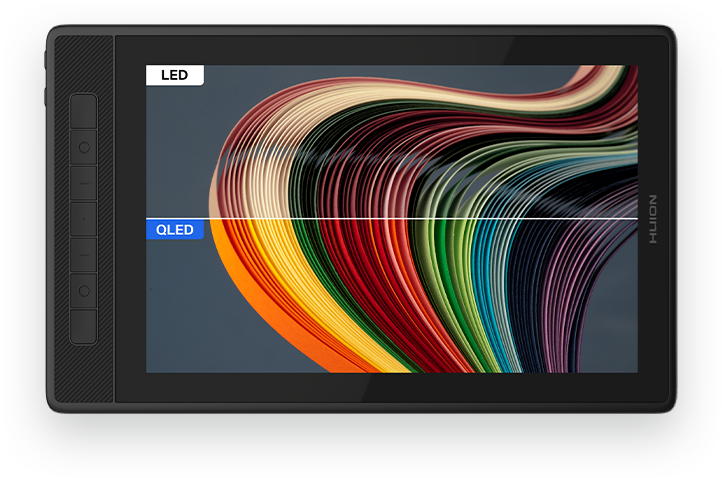Viewport: 722px width, 478px height.
Task: Click the white LED/QLED divider line
Action: (x=420, y=218)
